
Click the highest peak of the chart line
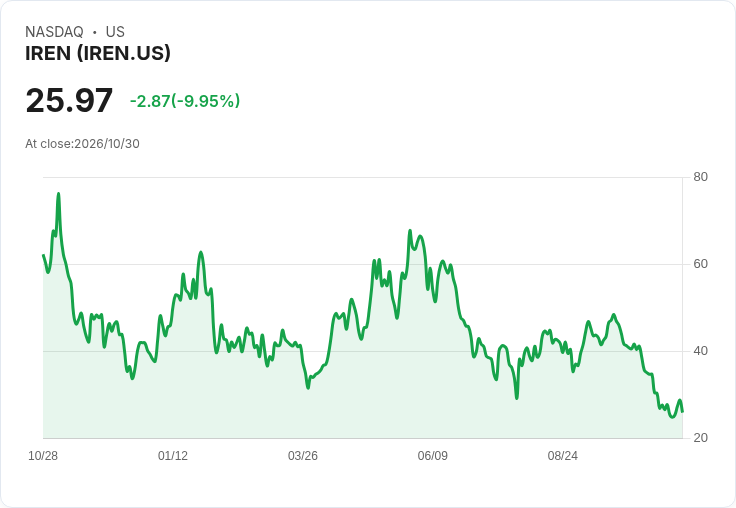pos(58,193)
